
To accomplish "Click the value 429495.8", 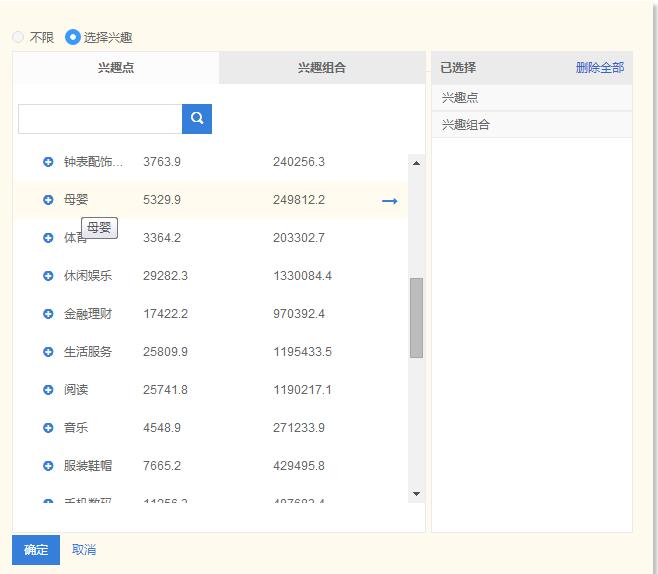I will point(299,466).
